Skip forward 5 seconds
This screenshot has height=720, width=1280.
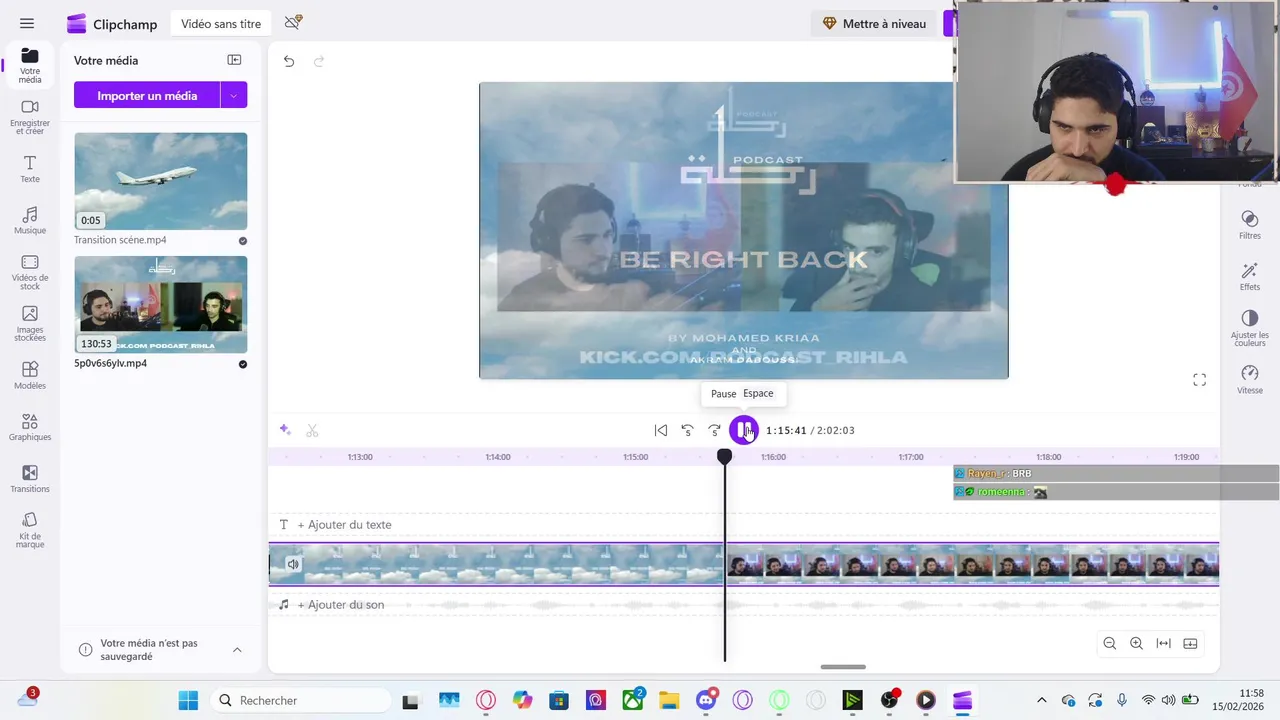[x=715, y=430]
